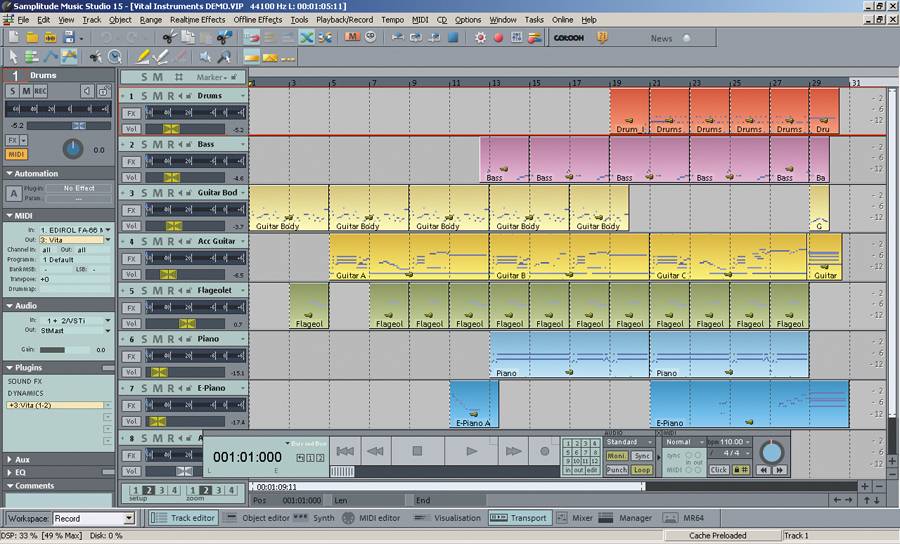Open the Tempo menu
900x544 pixels.
point(393,20)
